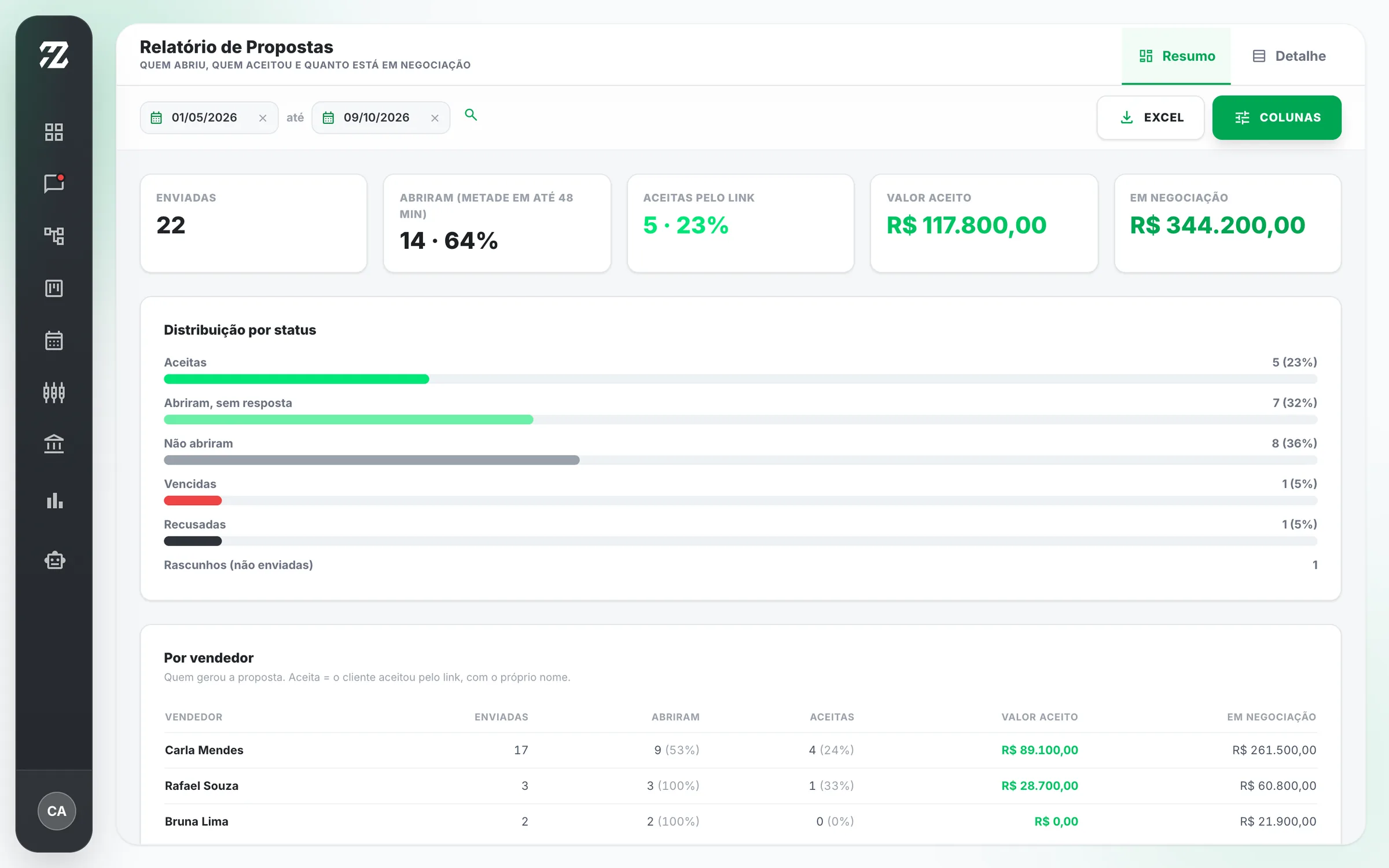The height and width of the screenshot is (868, 1389).
Task: Select the Resumo tab
Action: tap(1176, 56)
